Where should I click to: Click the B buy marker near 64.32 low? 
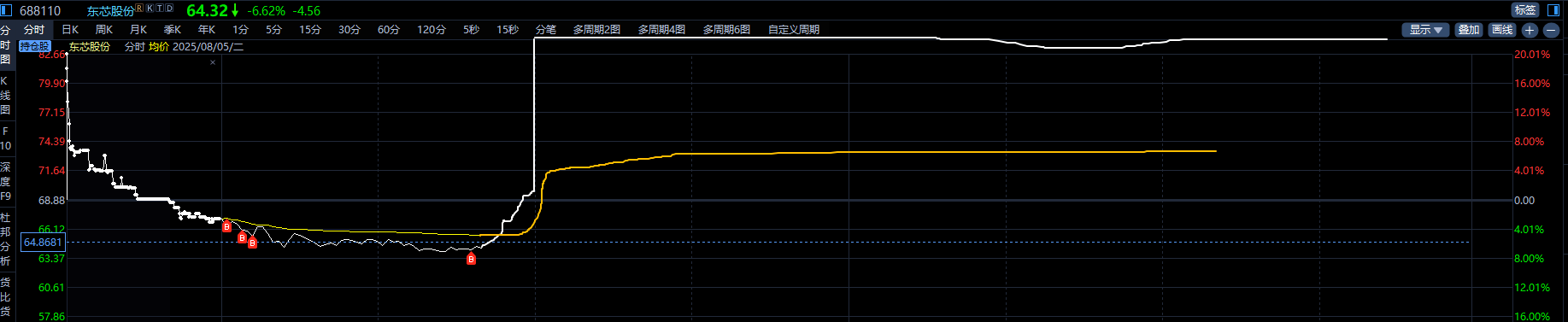pos(471,259)
